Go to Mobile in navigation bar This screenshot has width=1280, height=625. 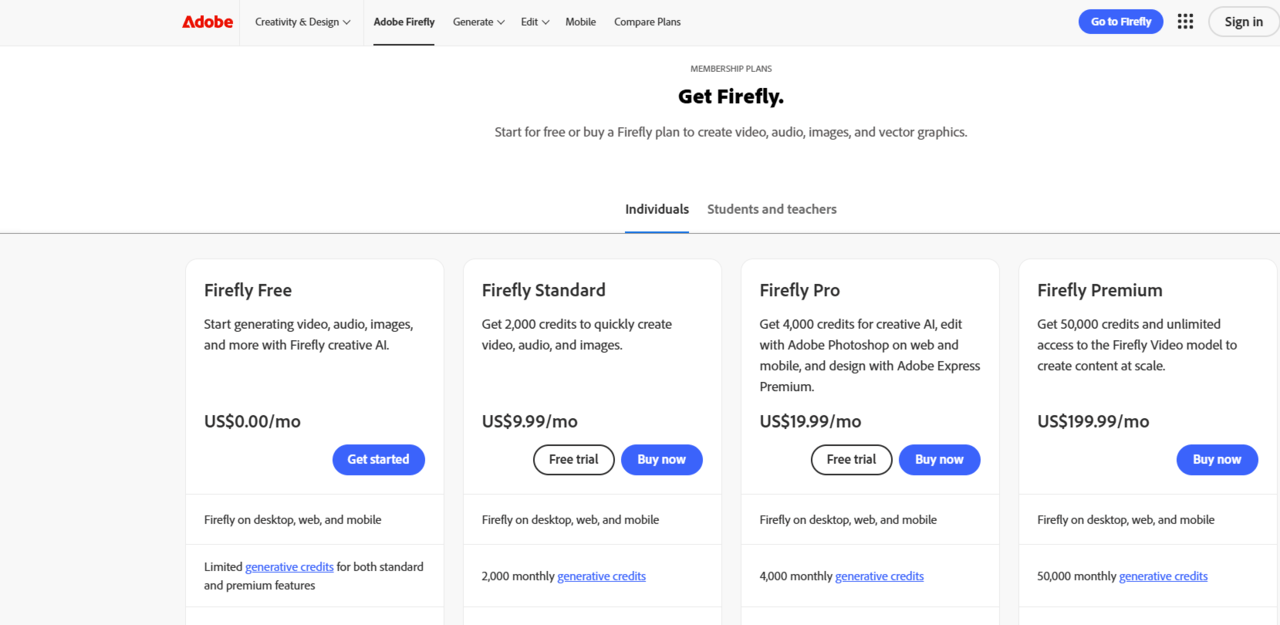(580, 22)
